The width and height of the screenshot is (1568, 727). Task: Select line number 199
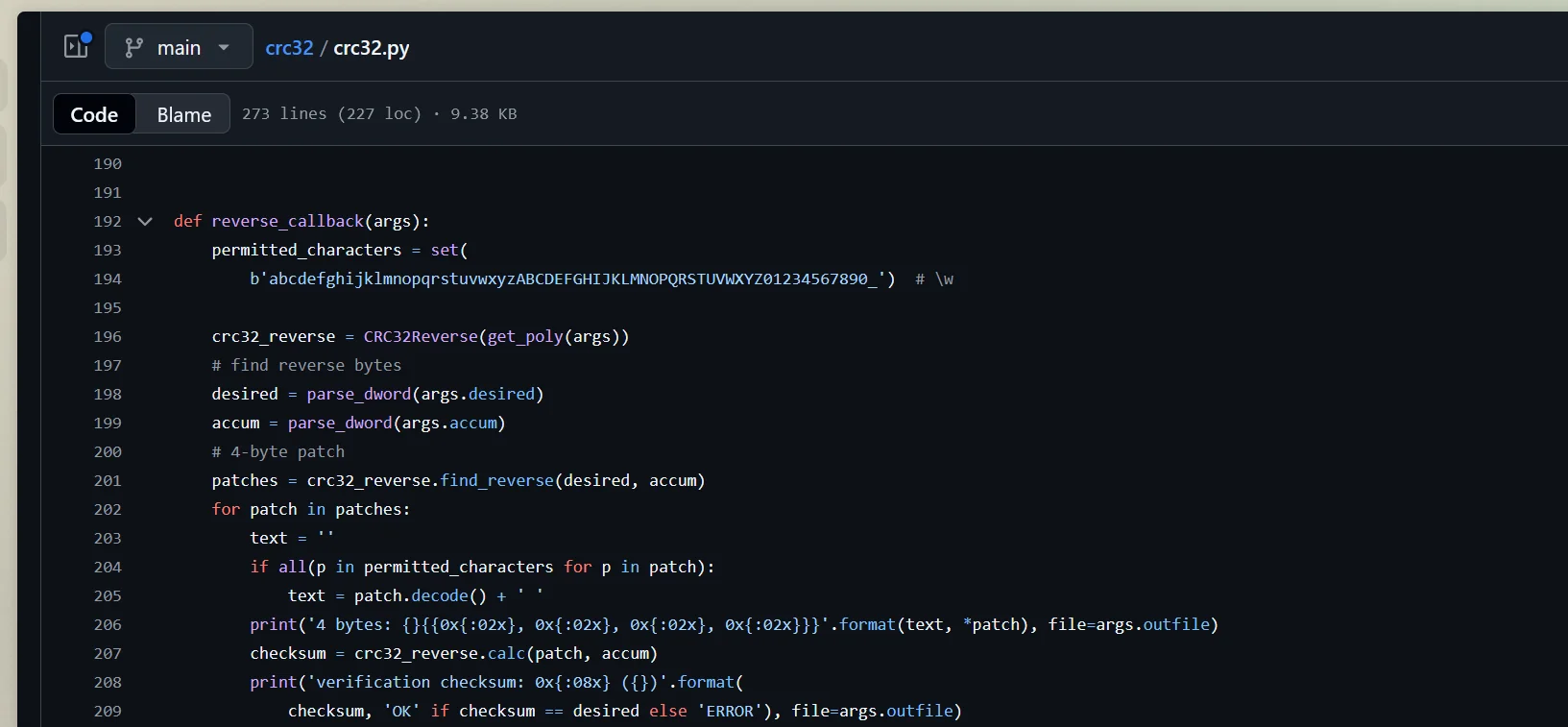[108, 424]
